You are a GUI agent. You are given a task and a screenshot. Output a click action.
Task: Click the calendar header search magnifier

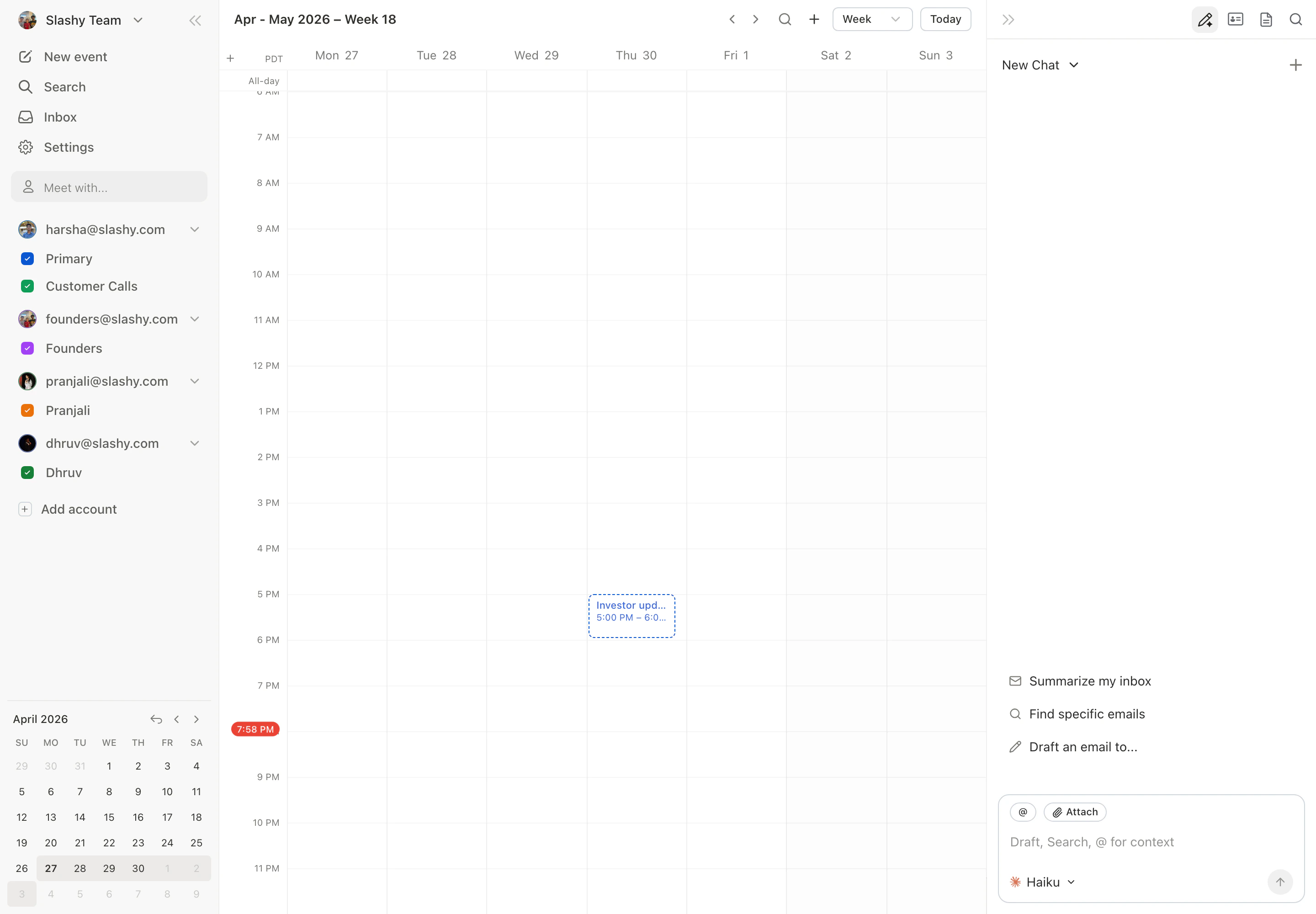pyautogui.click(x=785, y=20)
